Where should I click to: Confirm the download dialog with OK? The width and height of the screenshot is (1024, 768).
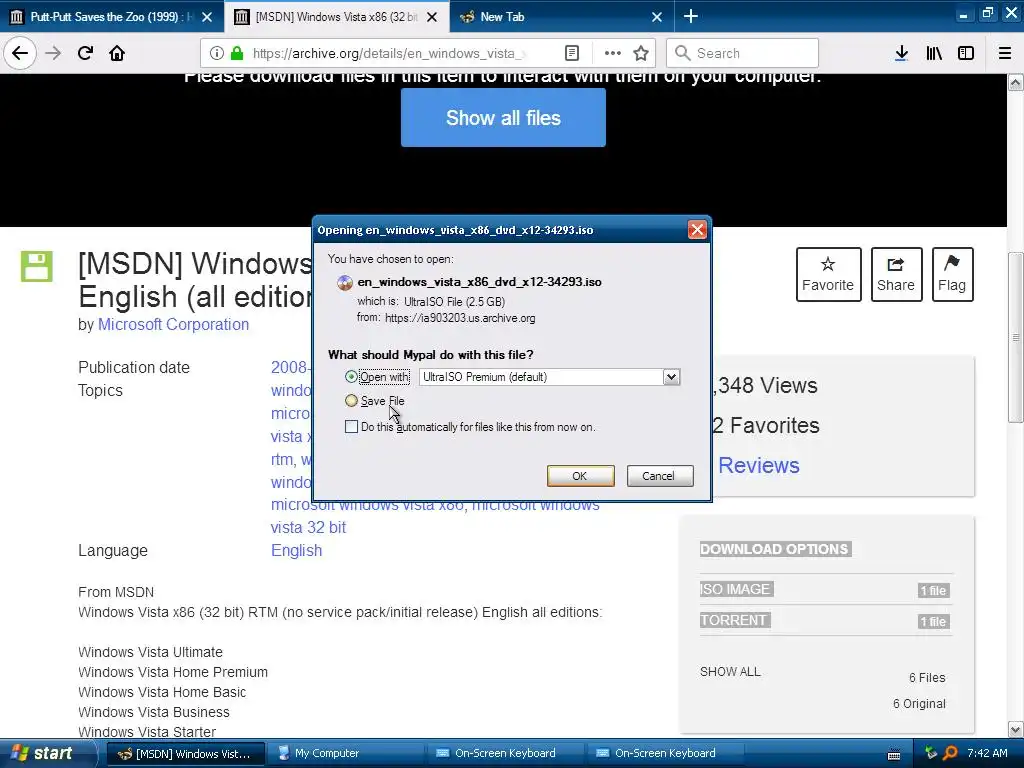(x=580, y=476)
